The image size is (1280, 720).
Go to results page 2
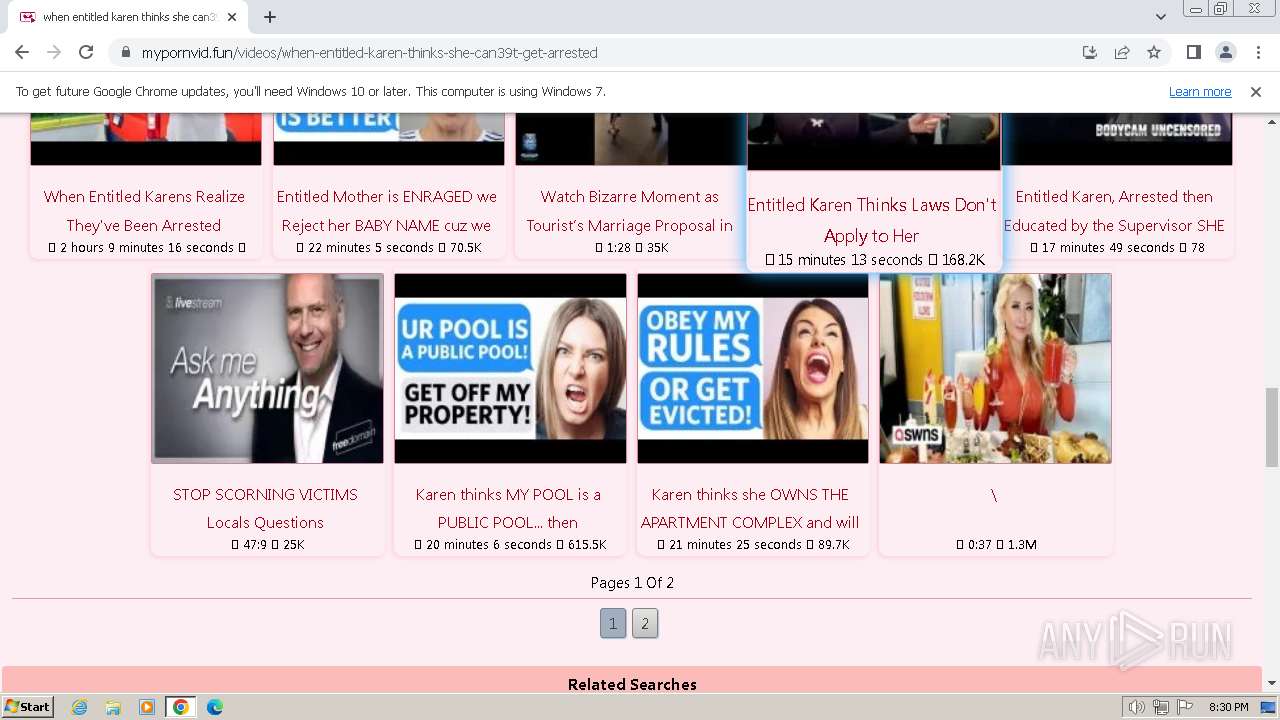[x=645, y=623]
